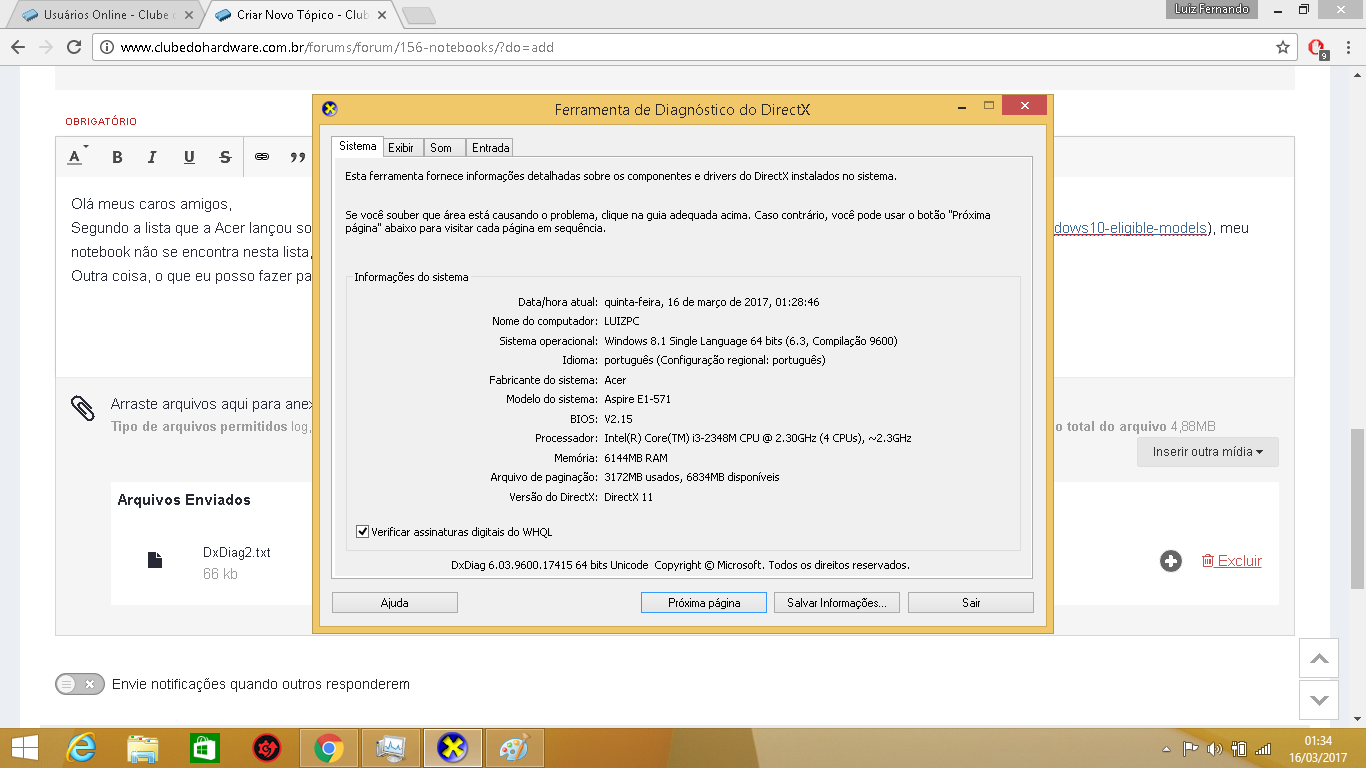Close the 'Criar Novo Tópico' tab

381,15
